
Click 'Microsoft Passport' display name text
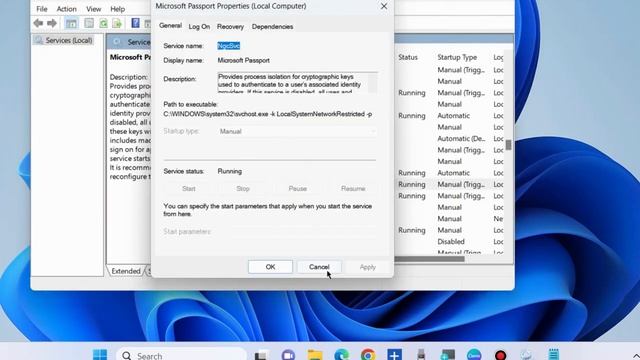pyautogui.click(x=243, y=60)
